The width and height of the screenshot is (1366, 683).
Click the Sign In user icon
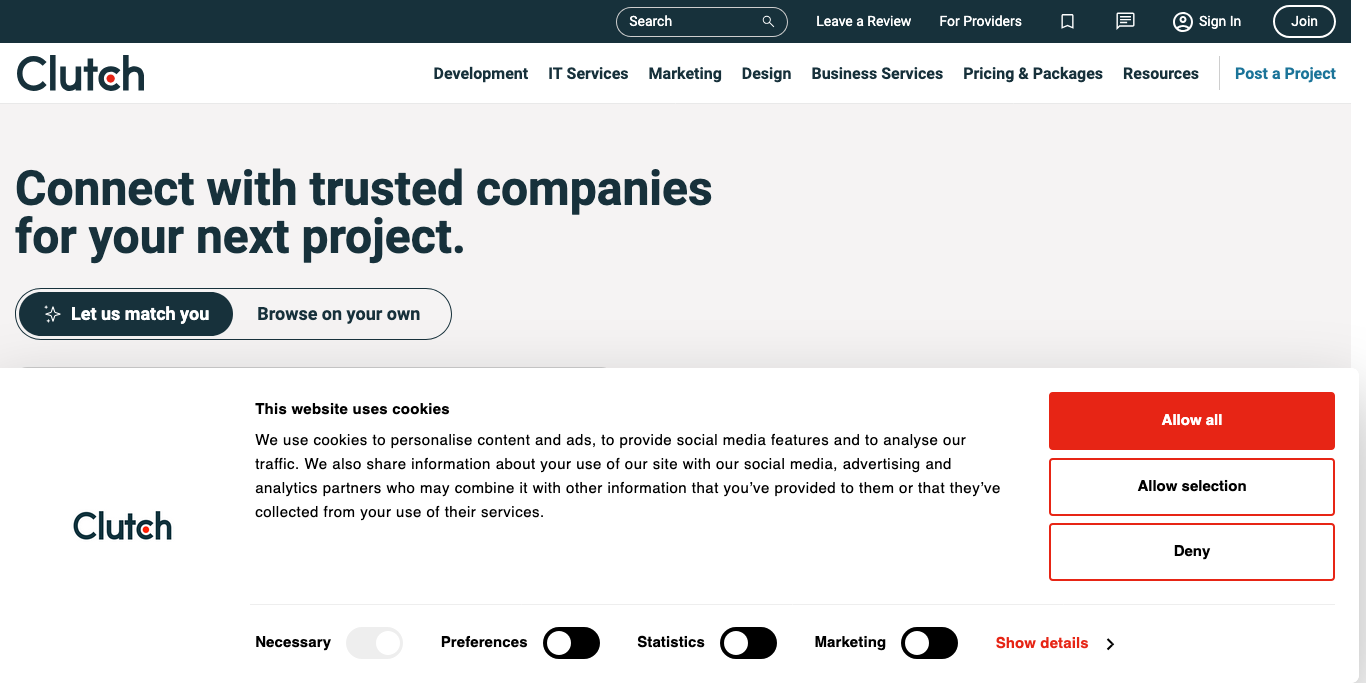1183,21
